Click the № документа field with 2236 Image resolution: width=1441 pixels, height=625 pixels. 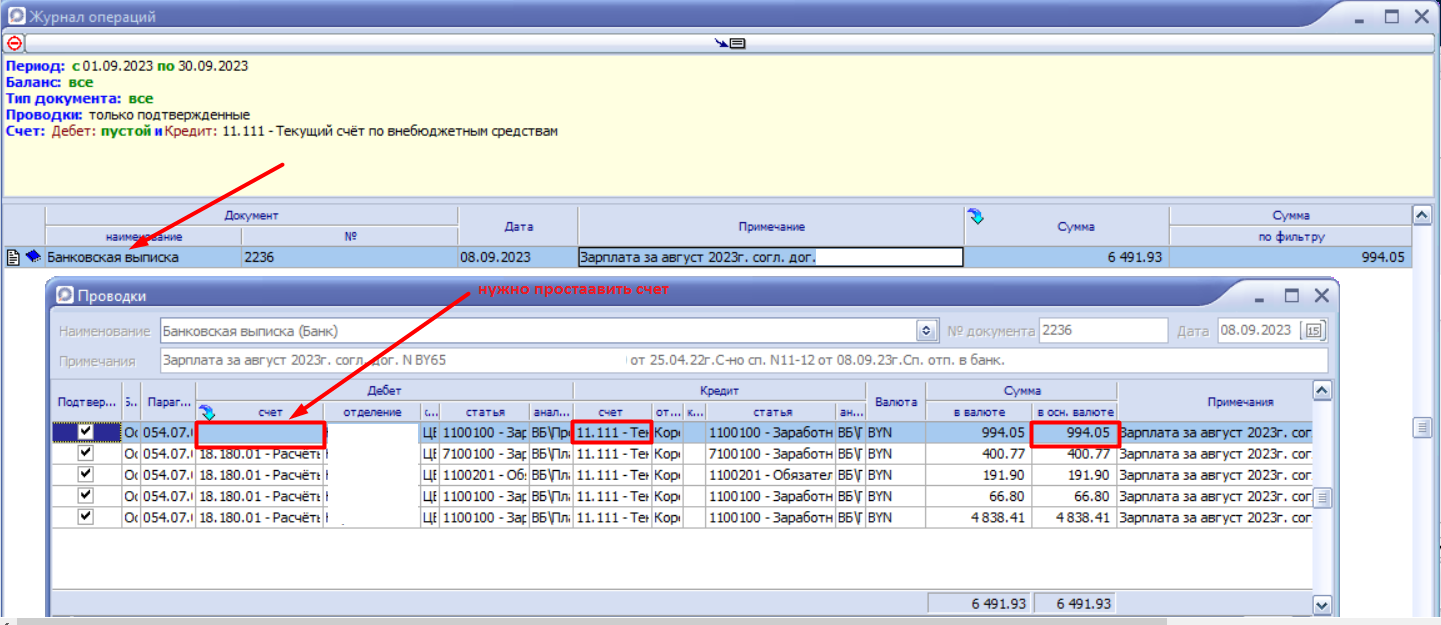click(1102, 331)
